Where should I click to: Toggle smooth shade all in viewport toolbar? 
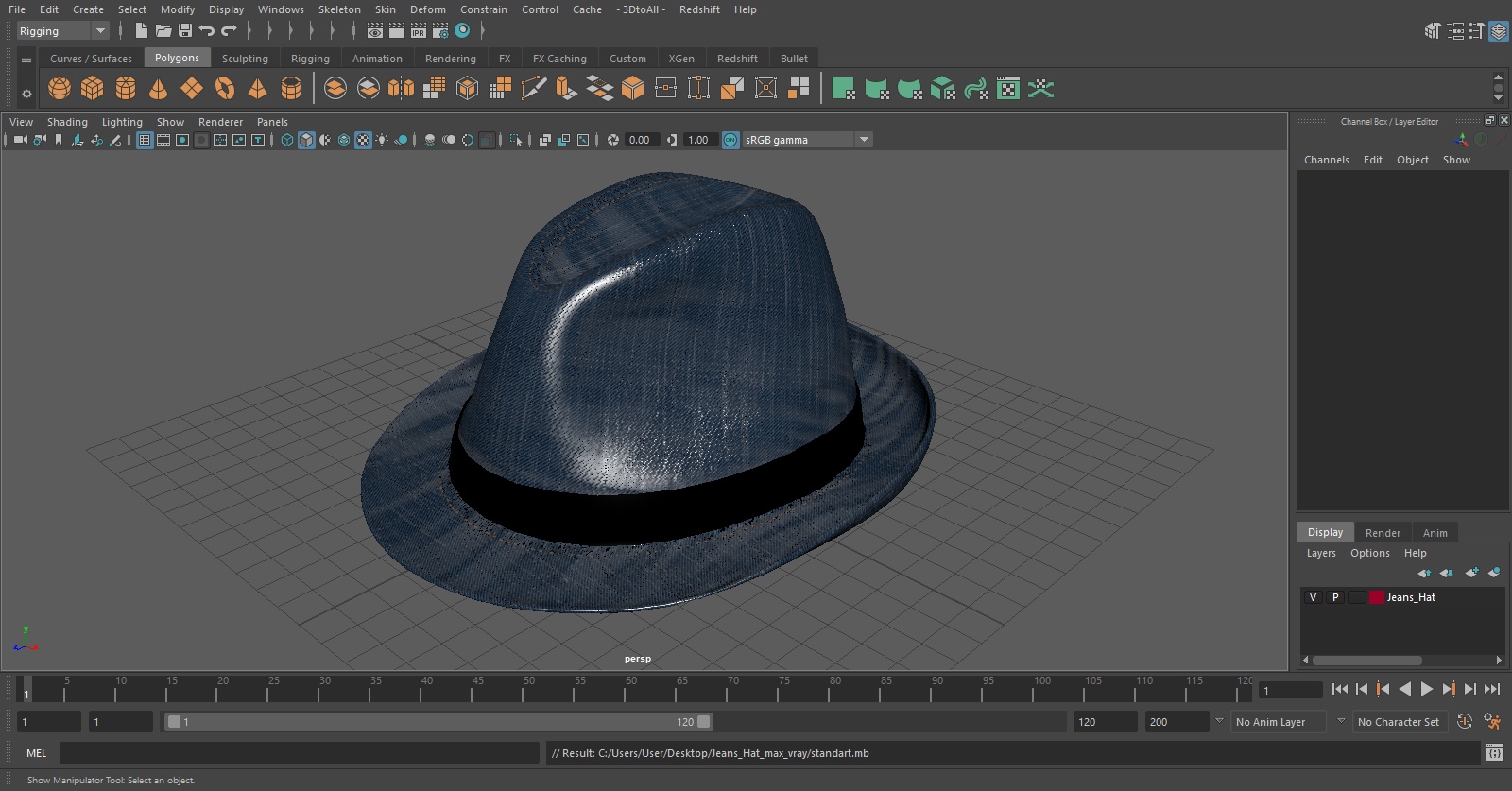pos(306,140)
